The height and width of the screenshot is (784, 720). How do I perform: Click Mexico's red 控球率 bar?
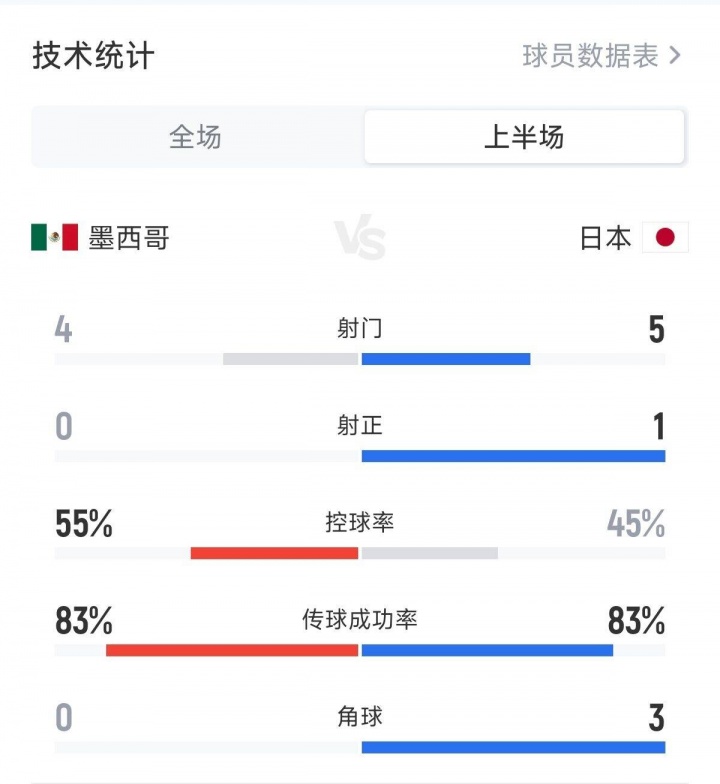[x=274, y=553]
